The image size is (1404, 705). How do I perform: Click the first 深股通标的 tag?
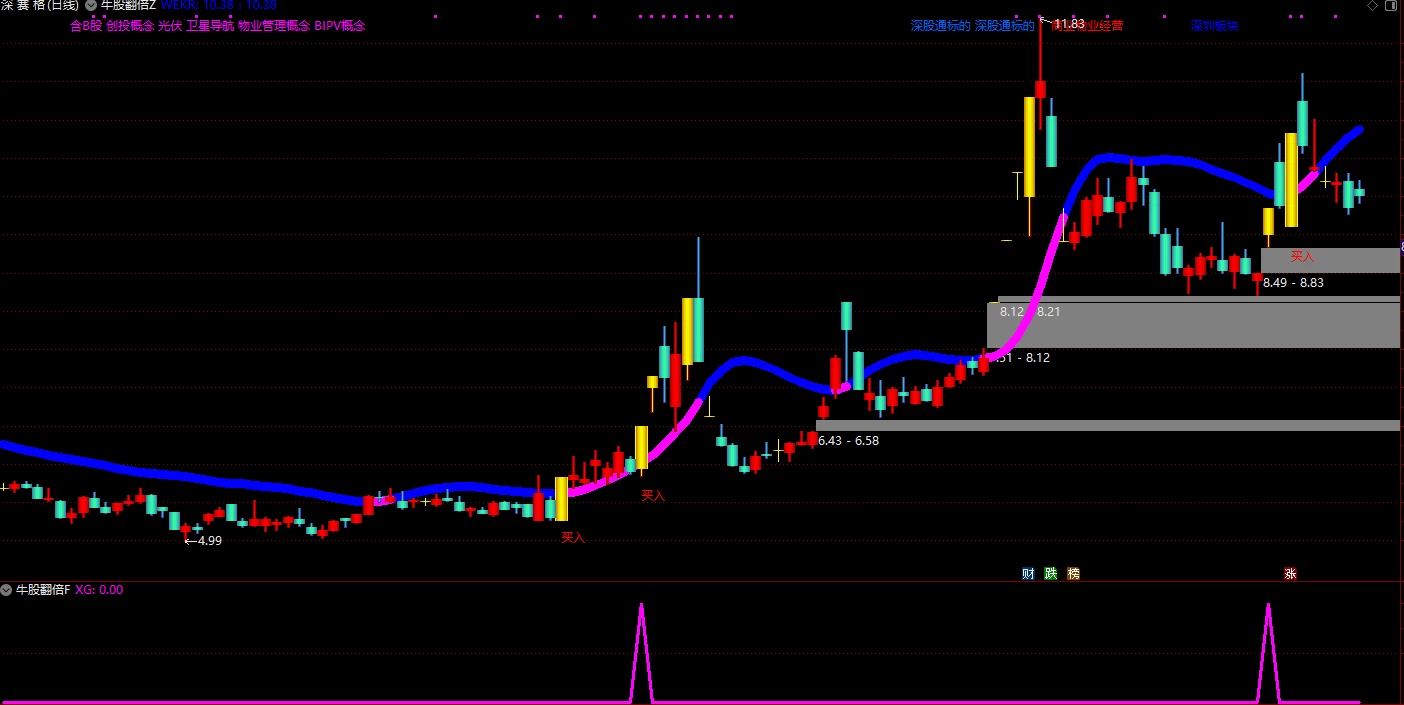(941, 26)
